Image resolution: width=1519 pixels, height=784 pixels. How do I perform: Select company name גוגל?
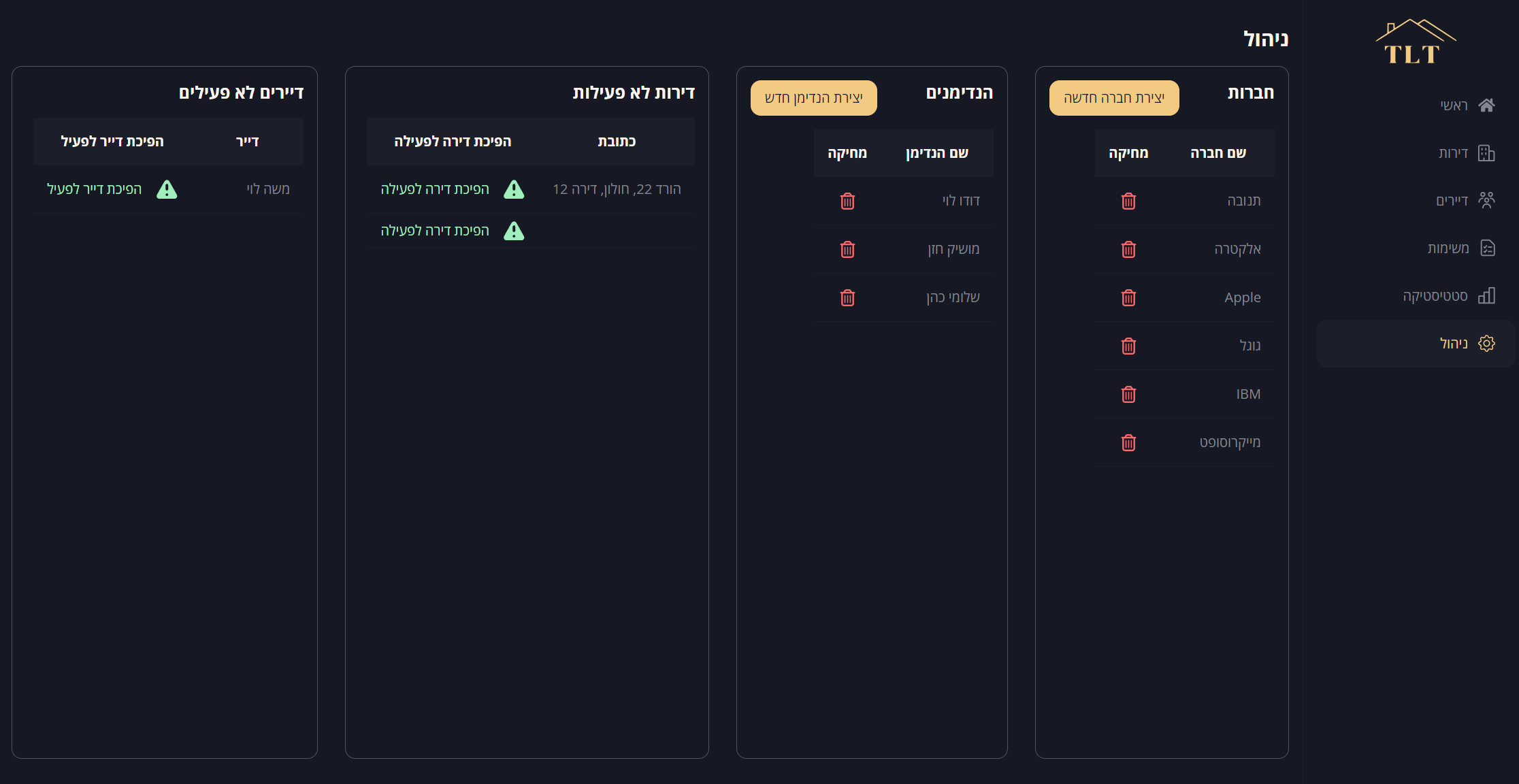[x=1250, y=346]
